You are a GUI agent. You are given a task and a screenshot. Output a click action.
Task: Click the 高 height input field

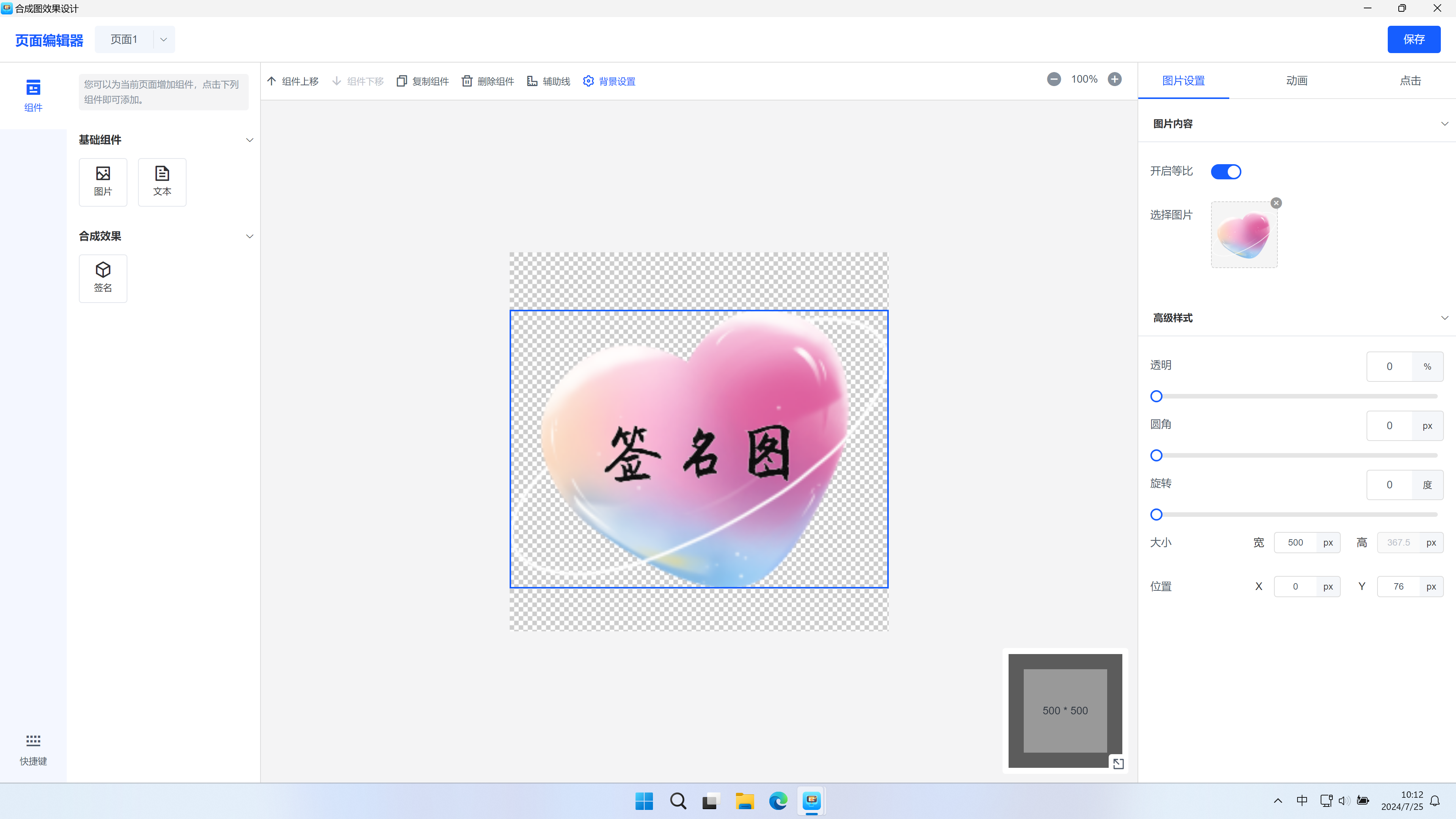coord(1398,543)
